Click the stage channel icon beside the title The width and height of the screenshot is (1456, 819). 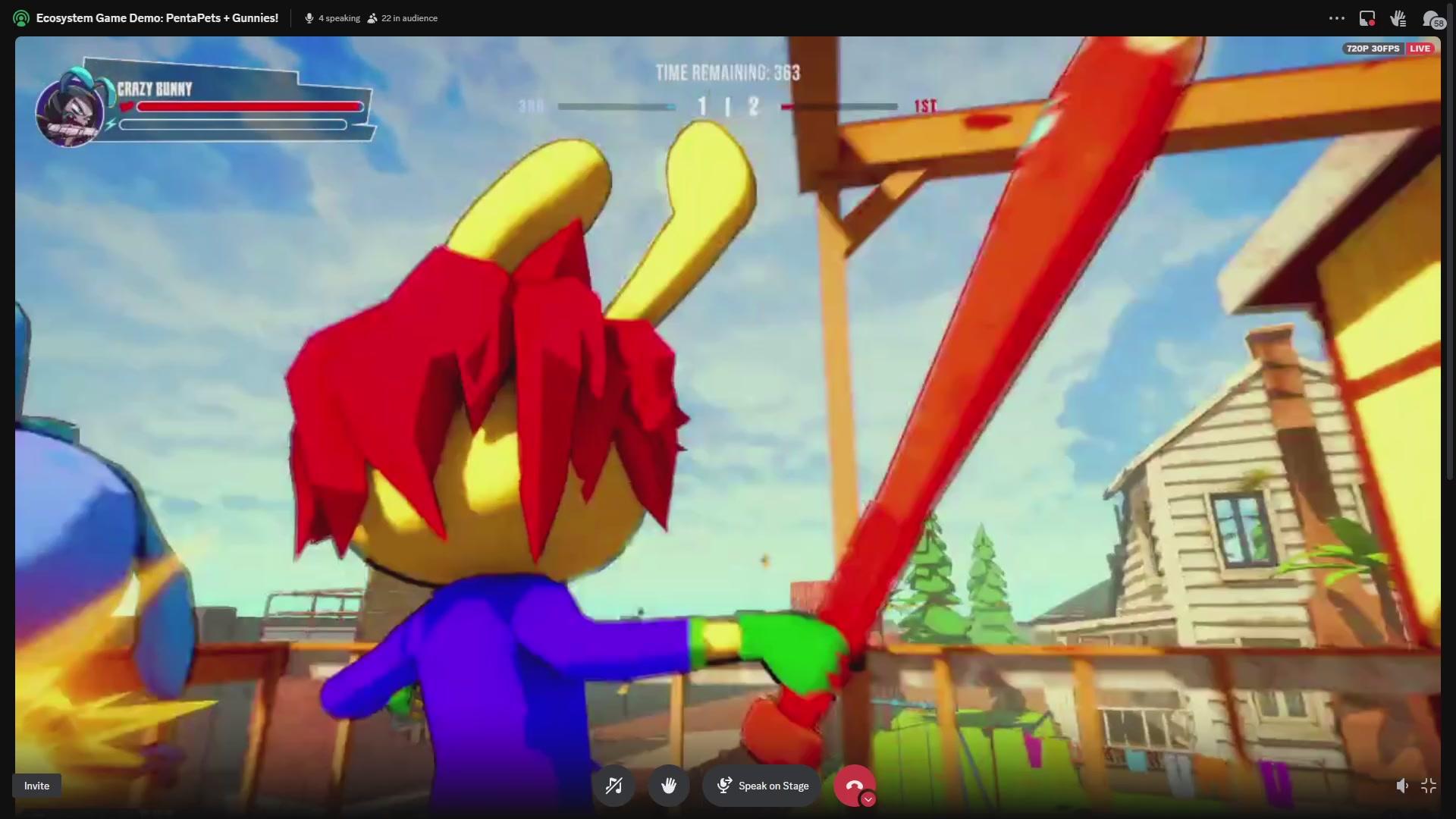pos(21,18)
